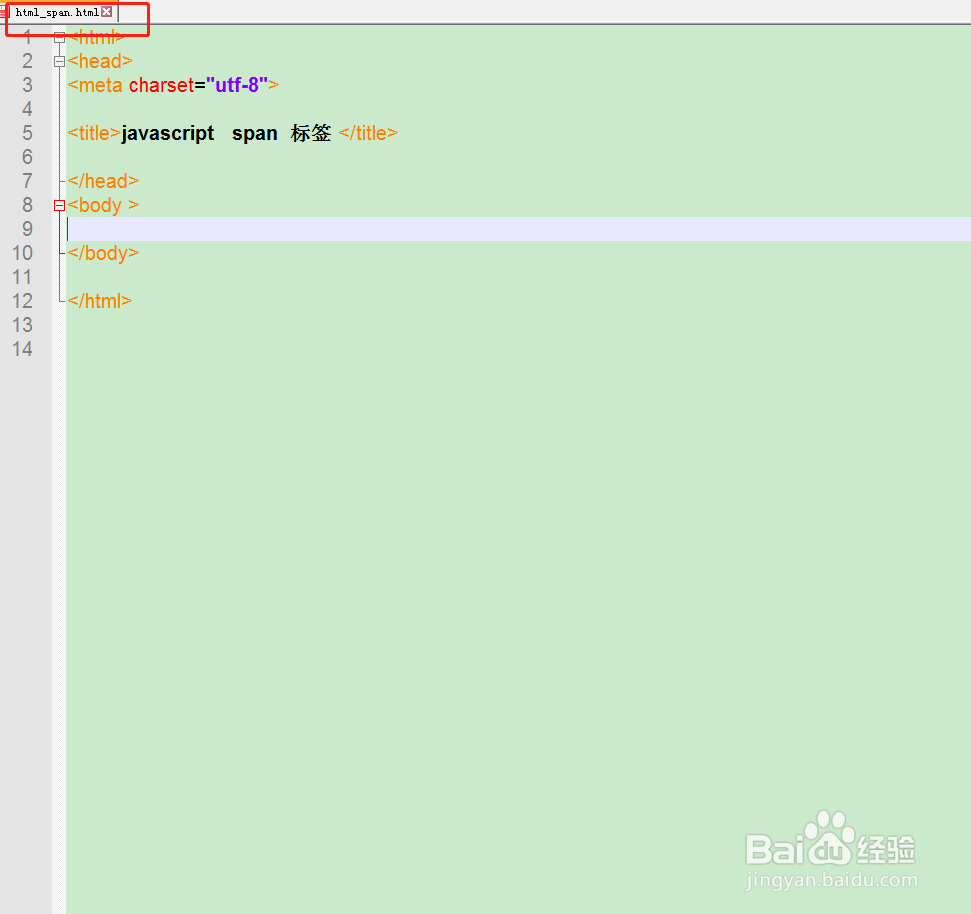Click the closing </title> tag
This screenshot has width=971, height=914.
tap(368, 133)
